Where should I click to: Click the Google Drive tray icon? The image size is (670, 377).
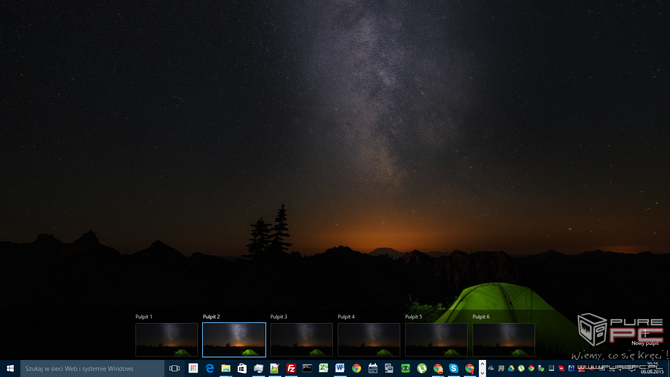click(511, 368)
